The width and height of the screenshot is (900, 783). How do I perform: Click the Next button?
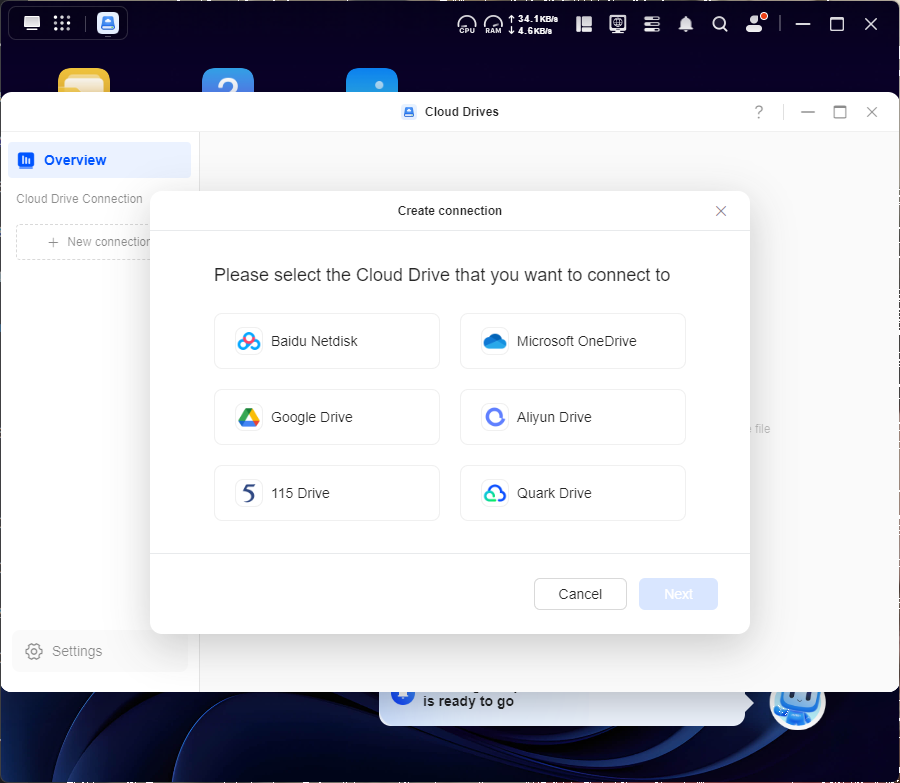pos(678,594)
